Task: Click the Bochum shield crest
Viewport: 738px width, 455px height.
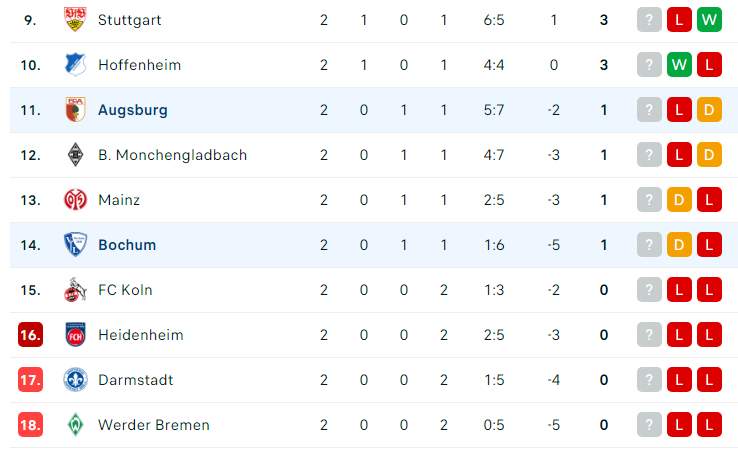Action: [x=75, y=245]
